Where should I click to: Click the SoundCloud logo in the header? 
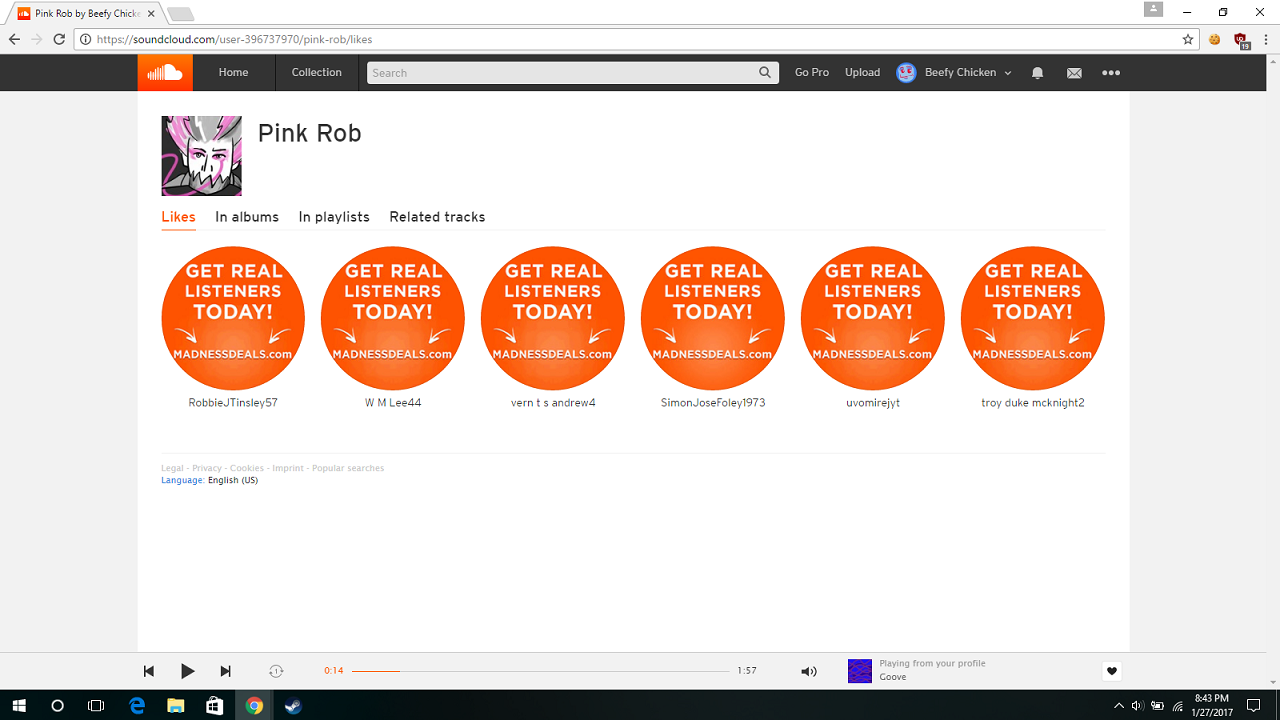click(x=165, y=72)
